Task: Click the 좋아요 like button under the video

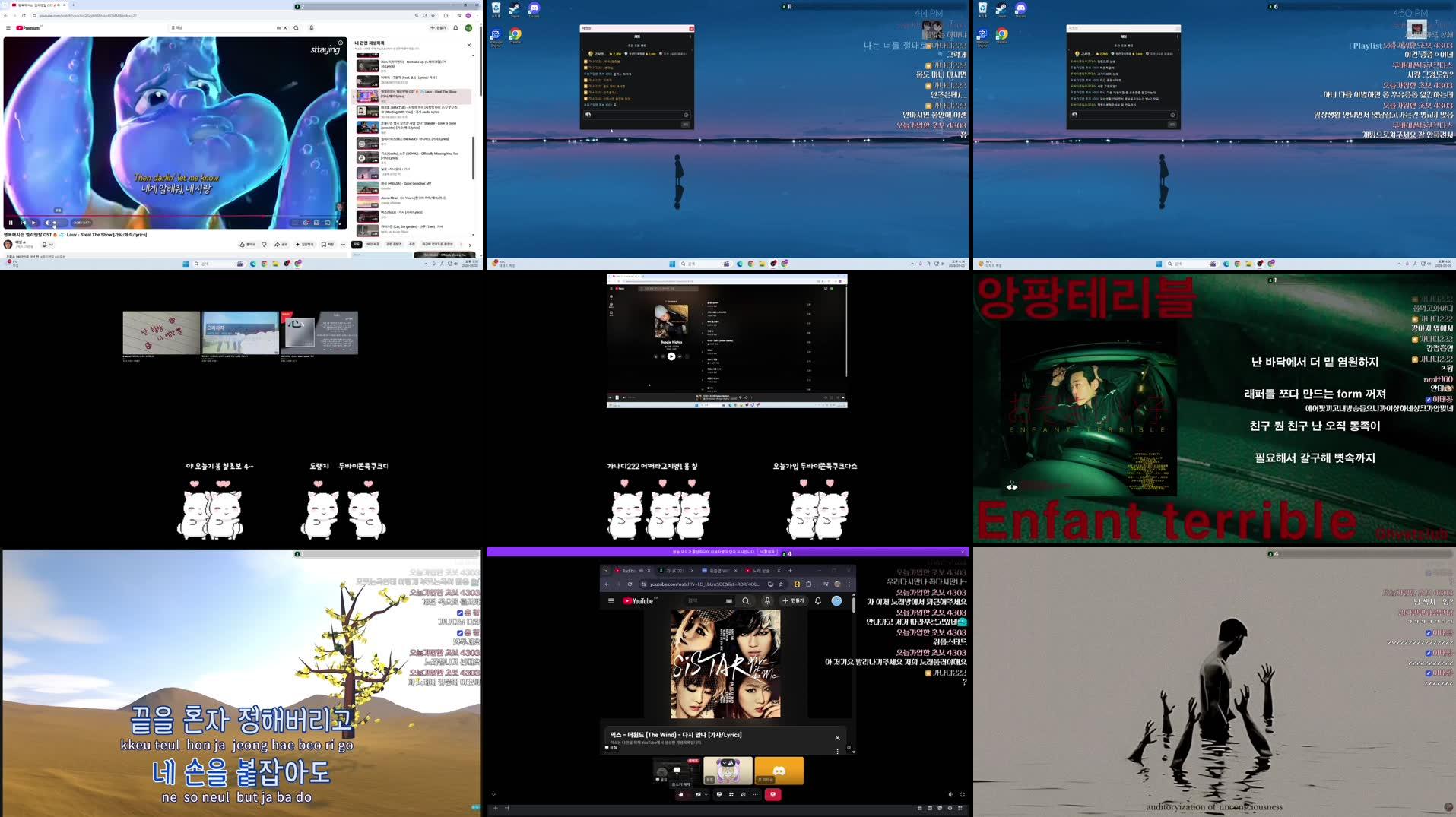Action: [243, 245]
